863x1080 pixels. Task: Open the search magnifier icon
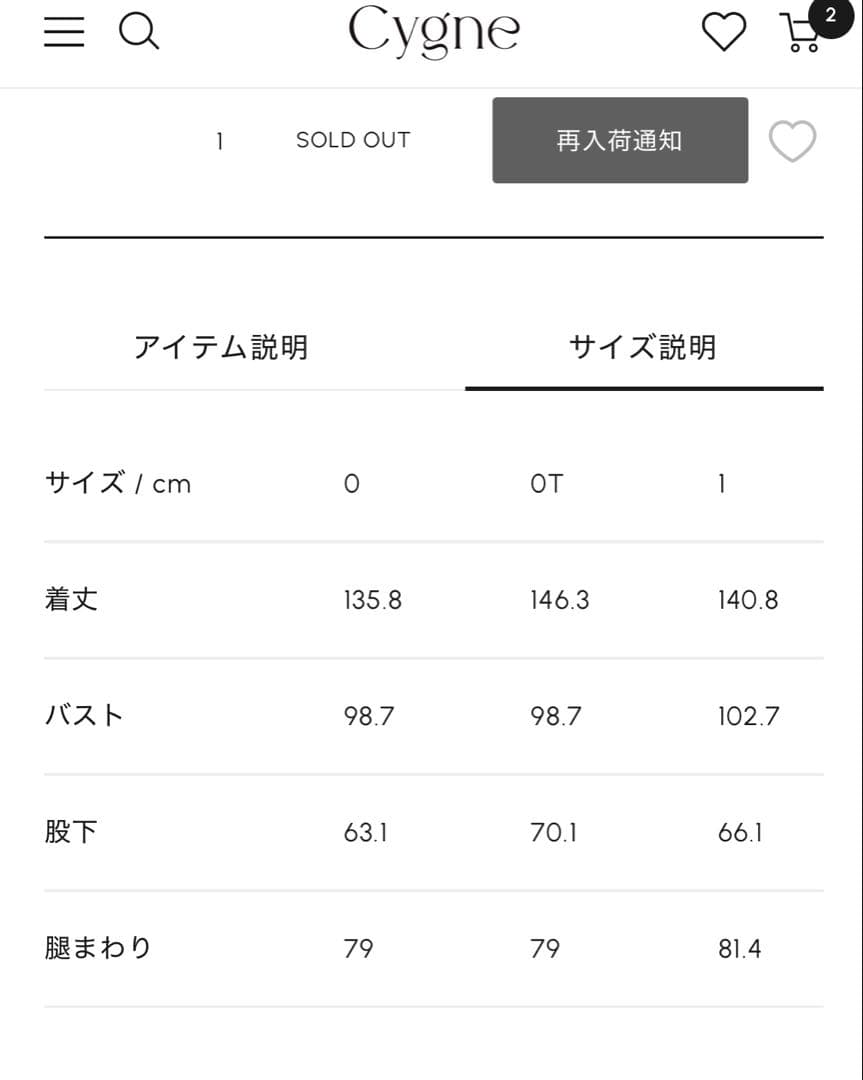tap(139, 31)
